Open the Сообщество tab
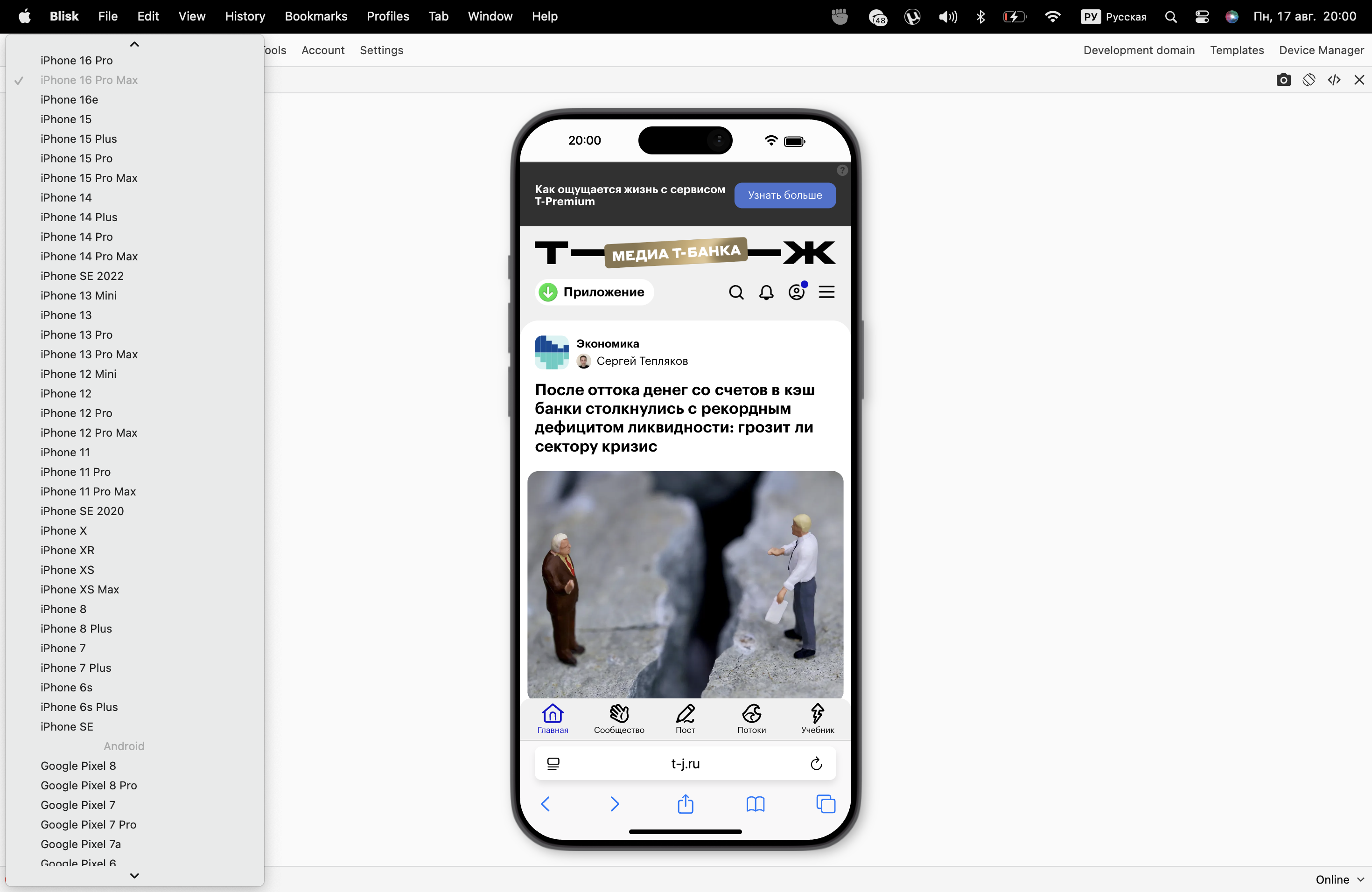Image resolution: width=1372 pixels, height=892 pixels. (x=619, y=718)
